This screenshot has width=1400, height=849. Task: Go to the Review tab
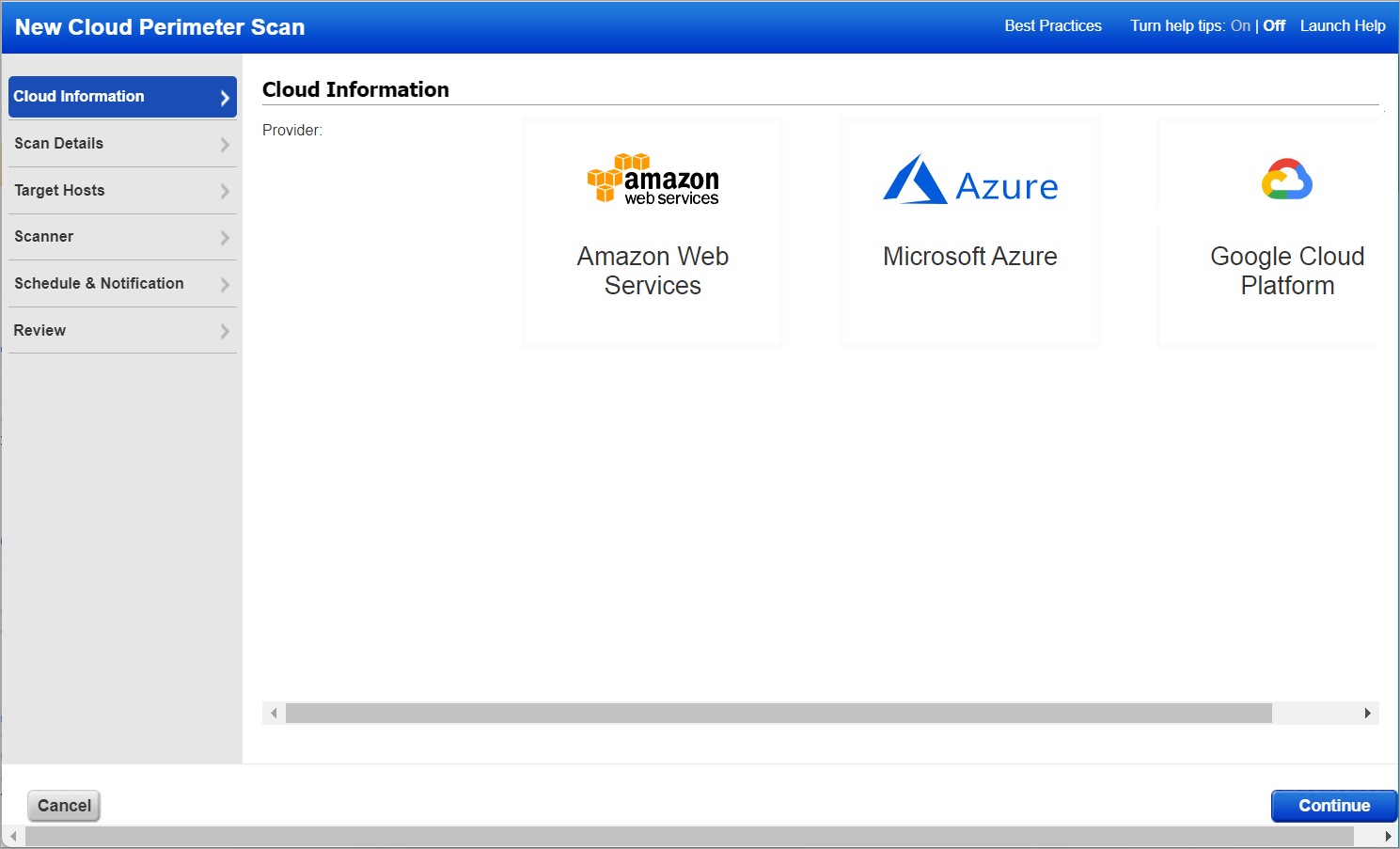[39, 331]
